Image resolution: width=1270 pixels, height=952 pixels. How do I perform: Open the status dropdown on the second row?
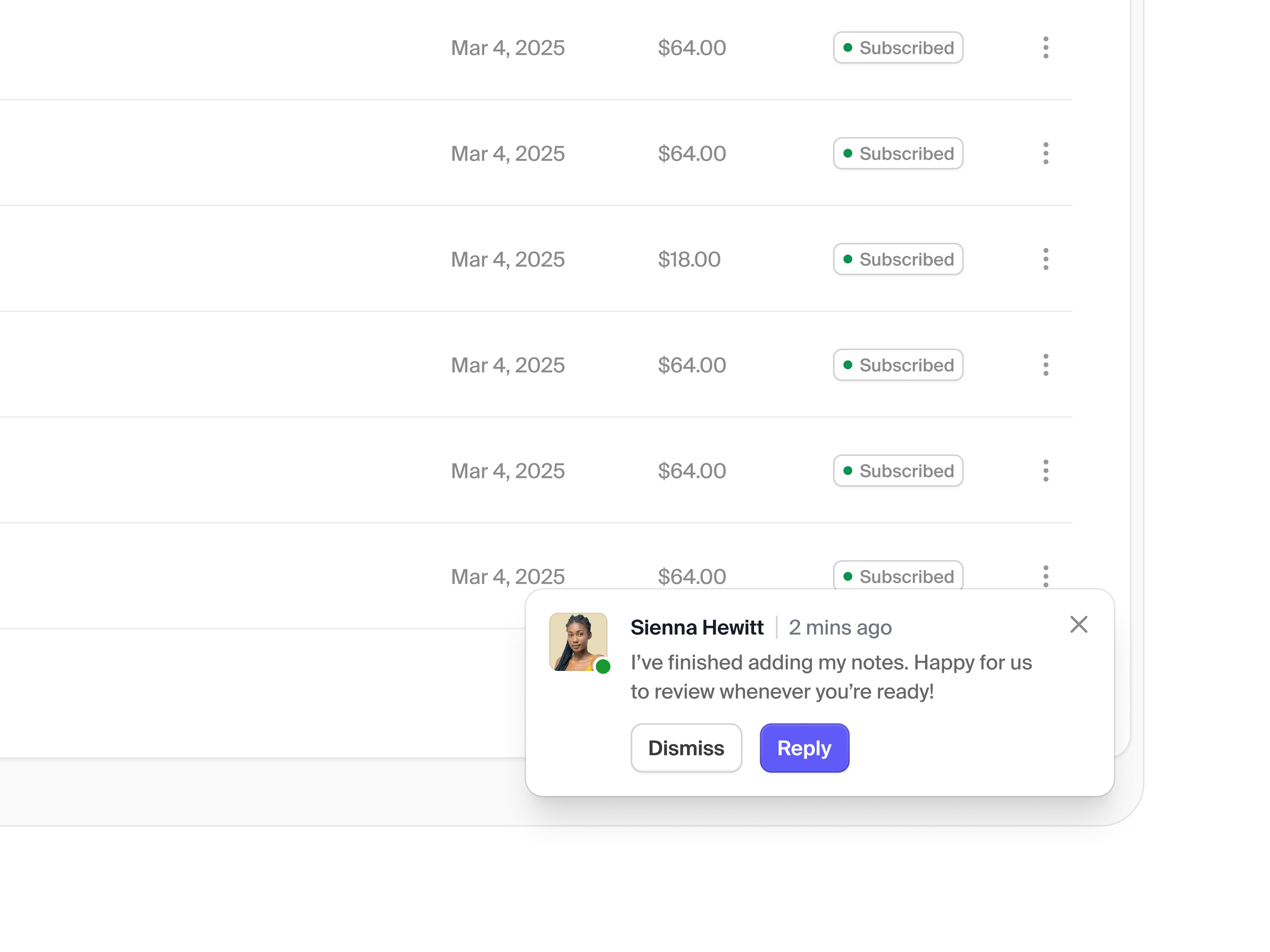click(898, 153)
